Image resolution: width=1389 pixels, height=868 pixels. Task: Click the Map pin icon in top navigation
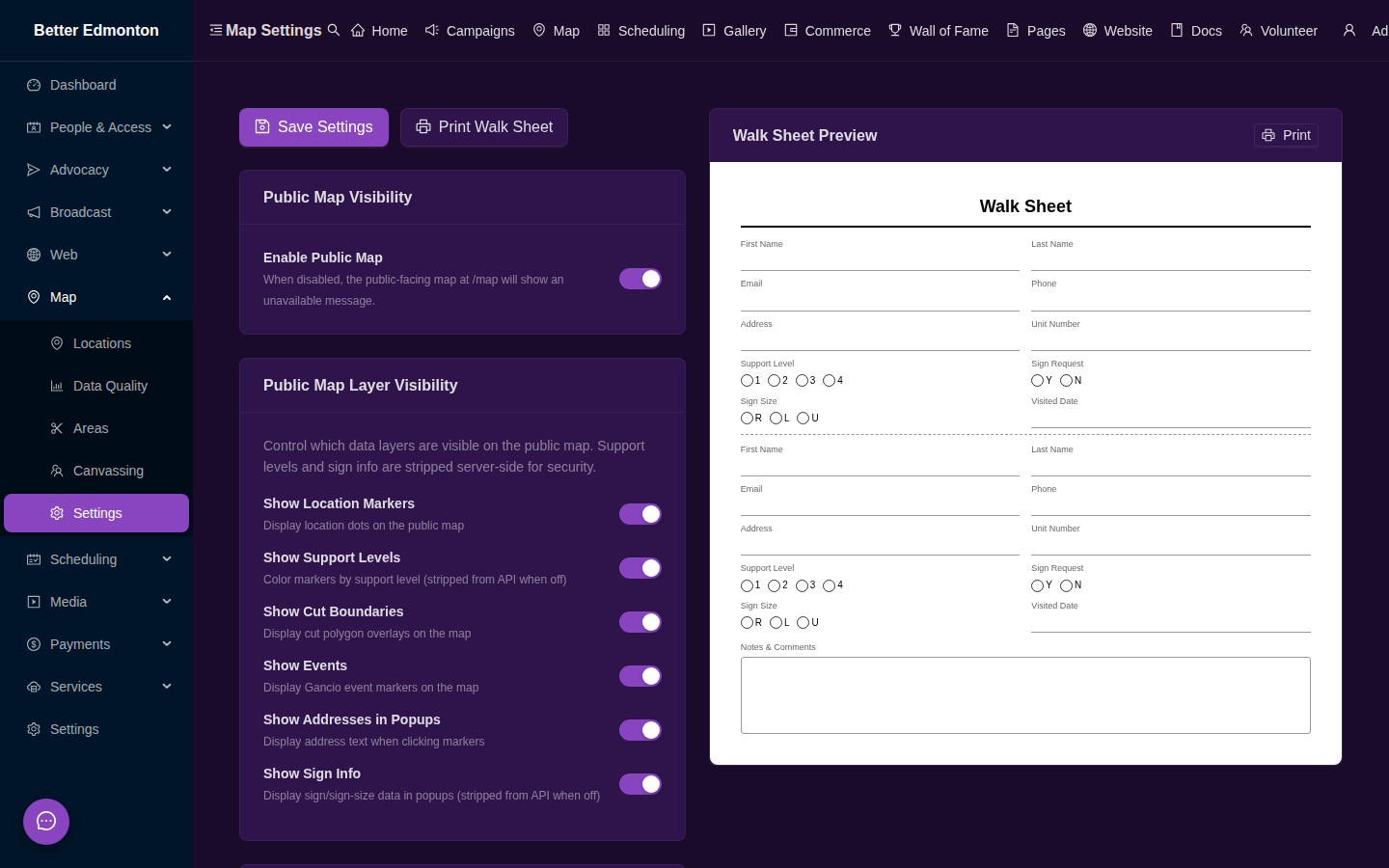point(539,30)
